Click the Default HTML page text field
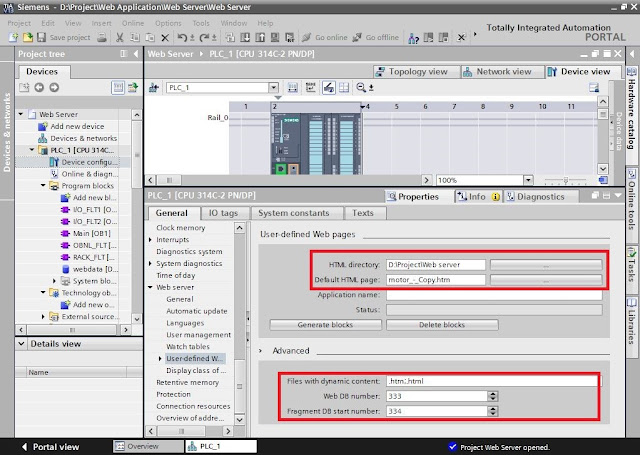 pos(436,280)
